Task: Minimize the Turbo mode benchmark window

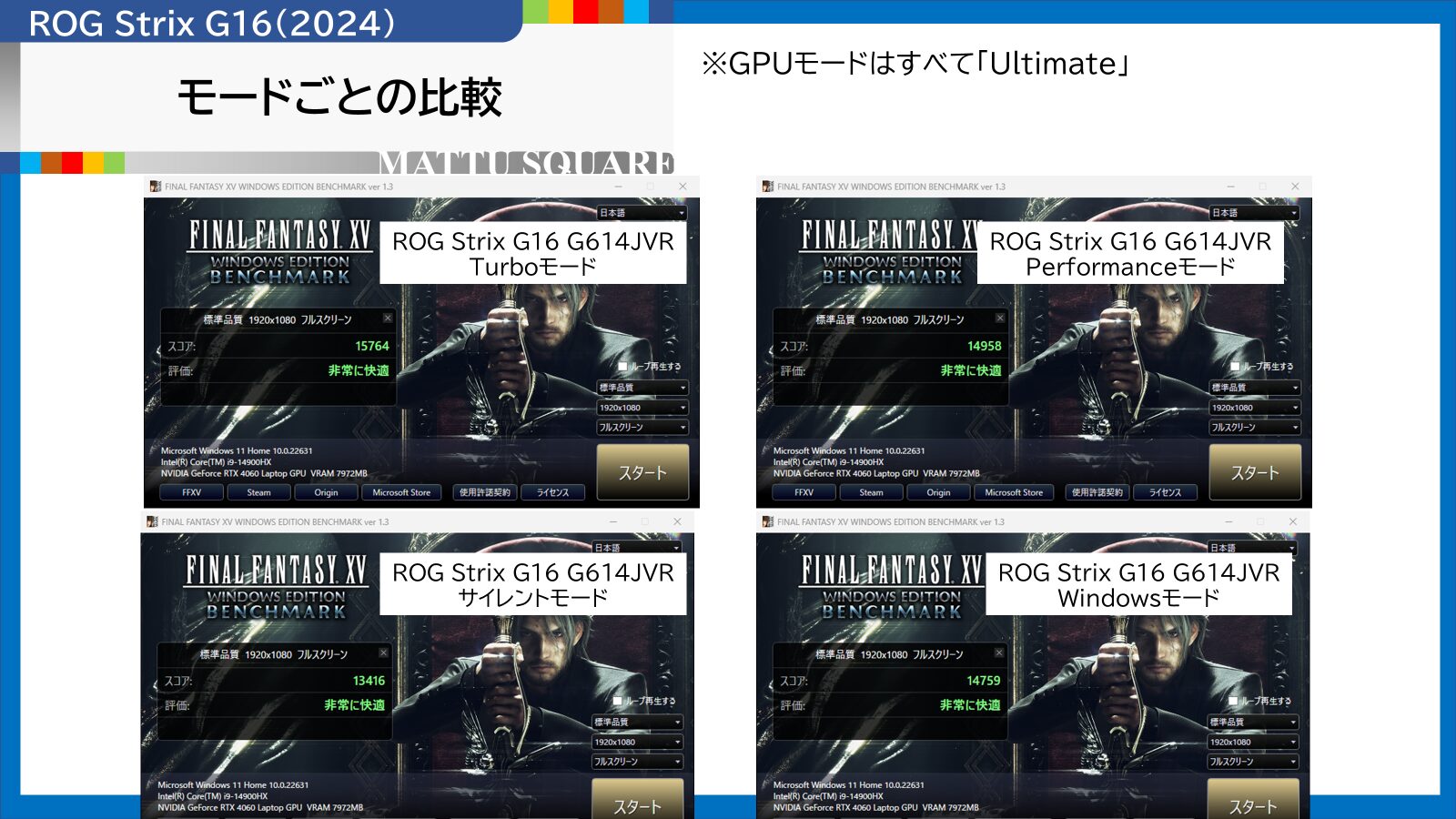Action: [x=619, y=187]
